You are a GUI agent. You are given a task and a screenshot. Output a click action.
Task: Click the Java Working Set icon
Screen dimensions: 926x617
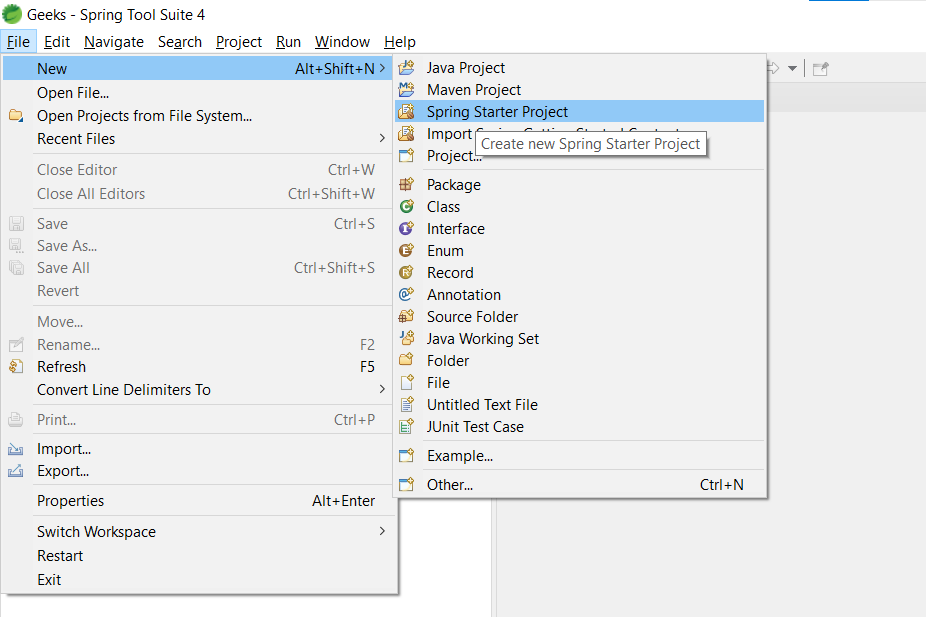[x=406, y=338]
